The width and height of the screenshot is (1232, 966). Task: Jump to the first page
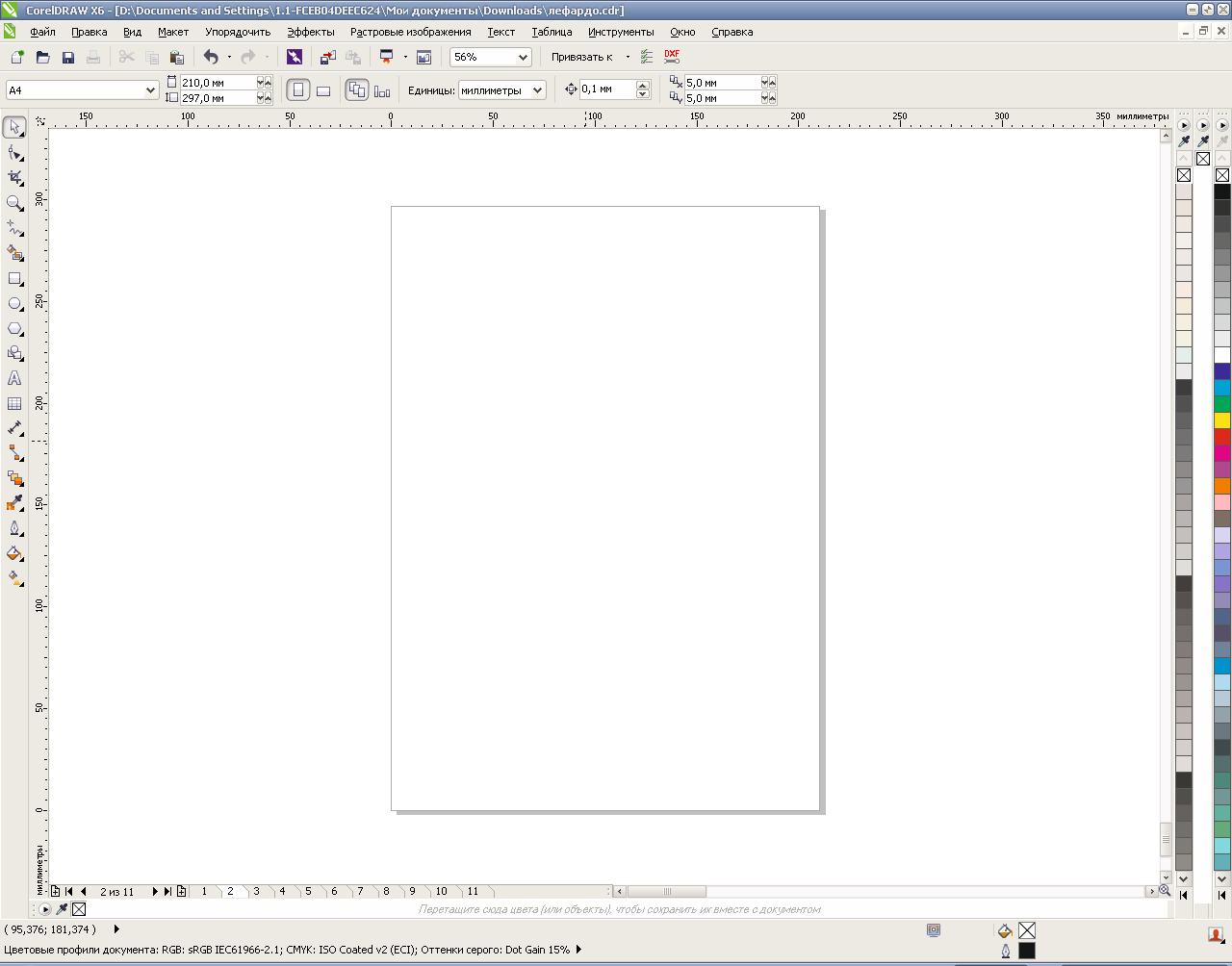(69, 892)
